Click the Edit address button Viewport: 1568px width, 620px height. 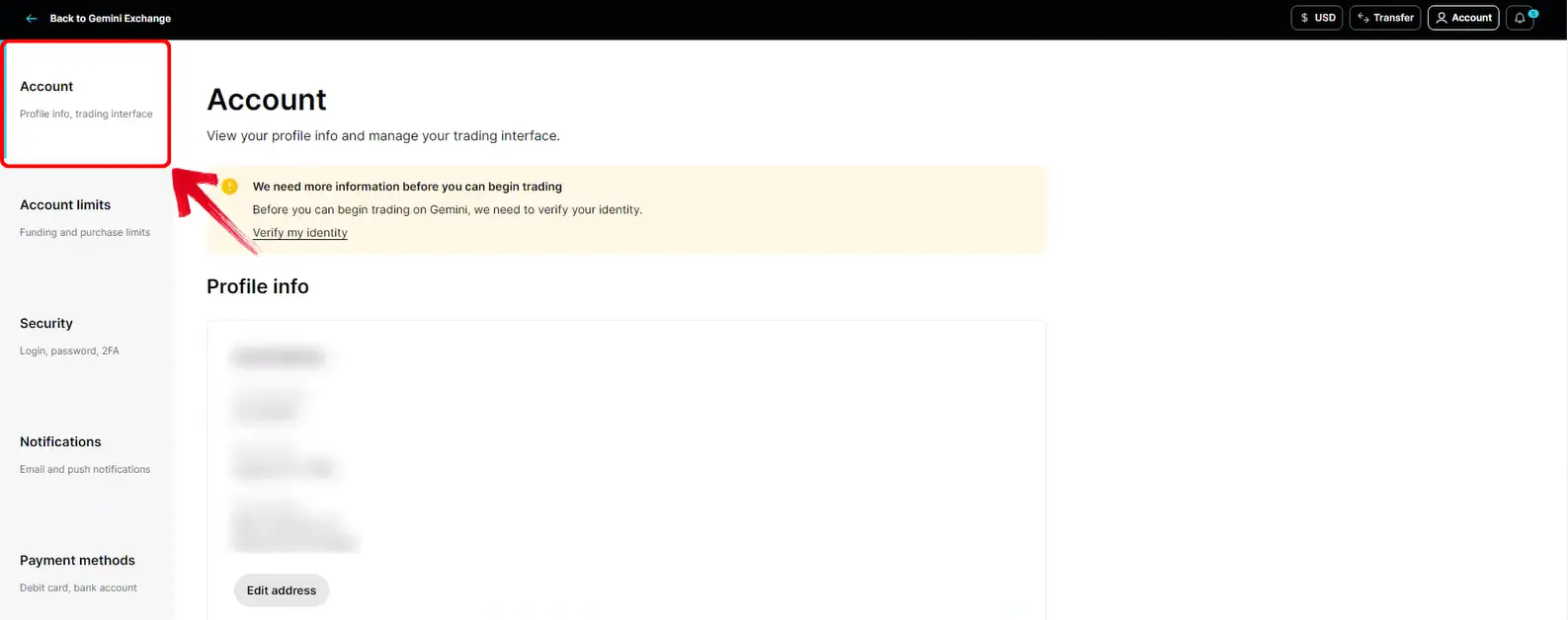pyautogui.click(x=282, y=590)
